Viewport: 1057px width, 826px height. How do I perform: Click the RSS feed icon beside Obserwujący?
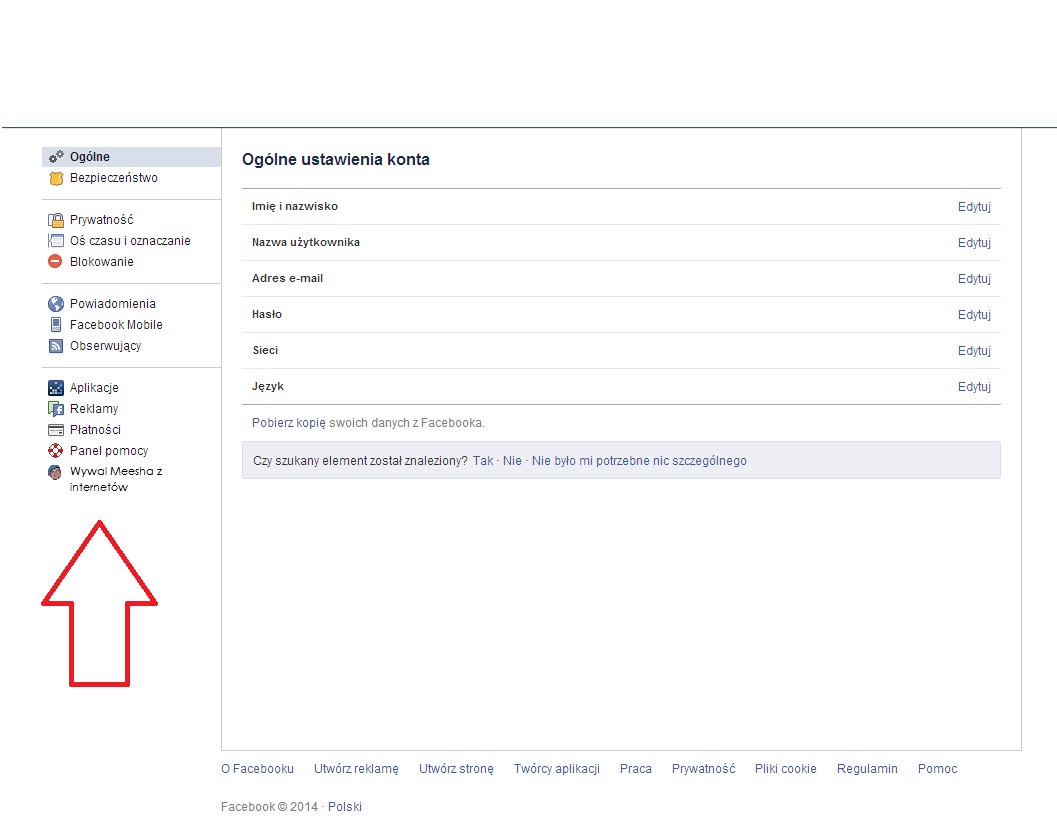click(56, 346)
